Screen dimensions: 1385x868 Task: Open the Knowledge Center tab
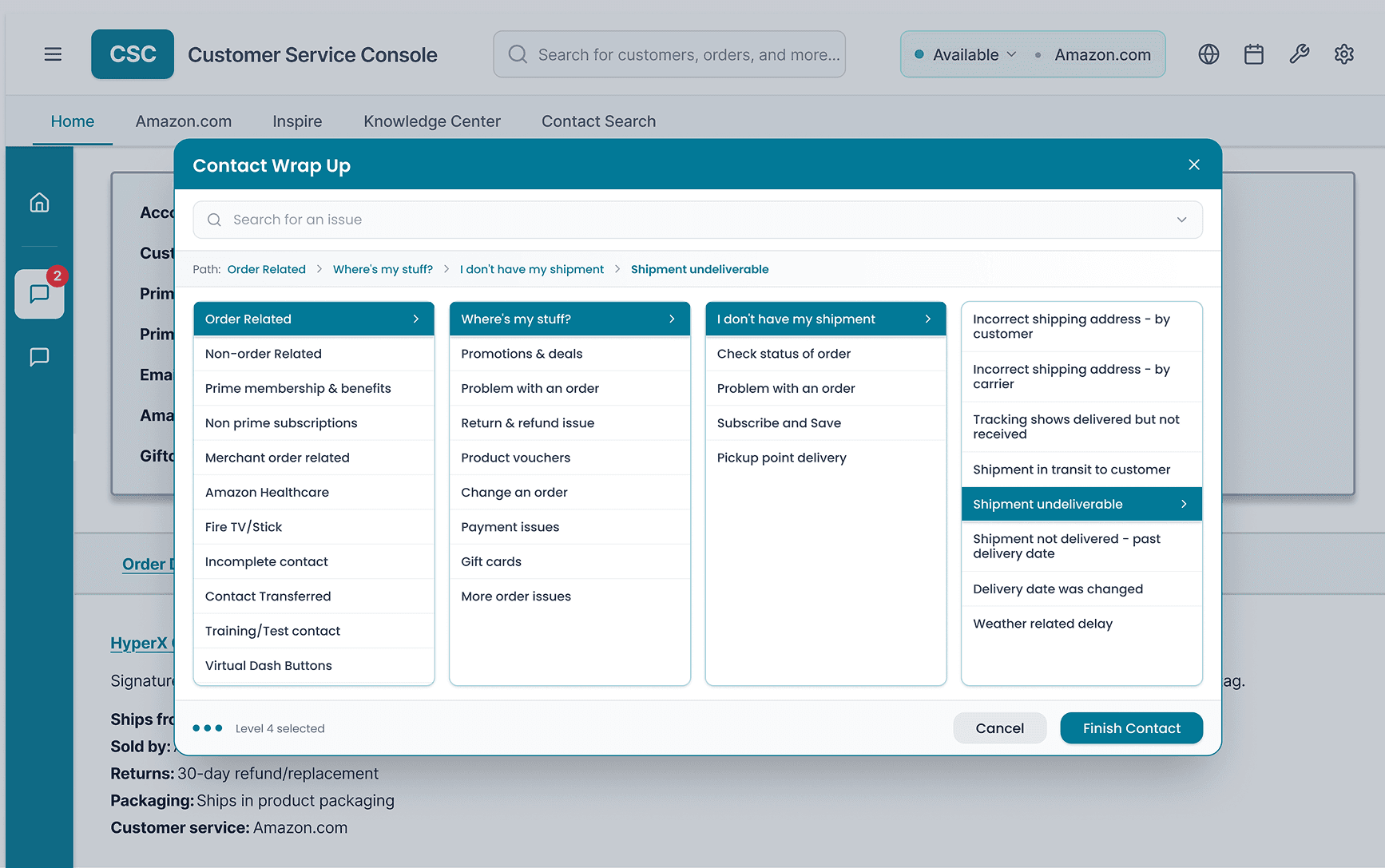432,121
